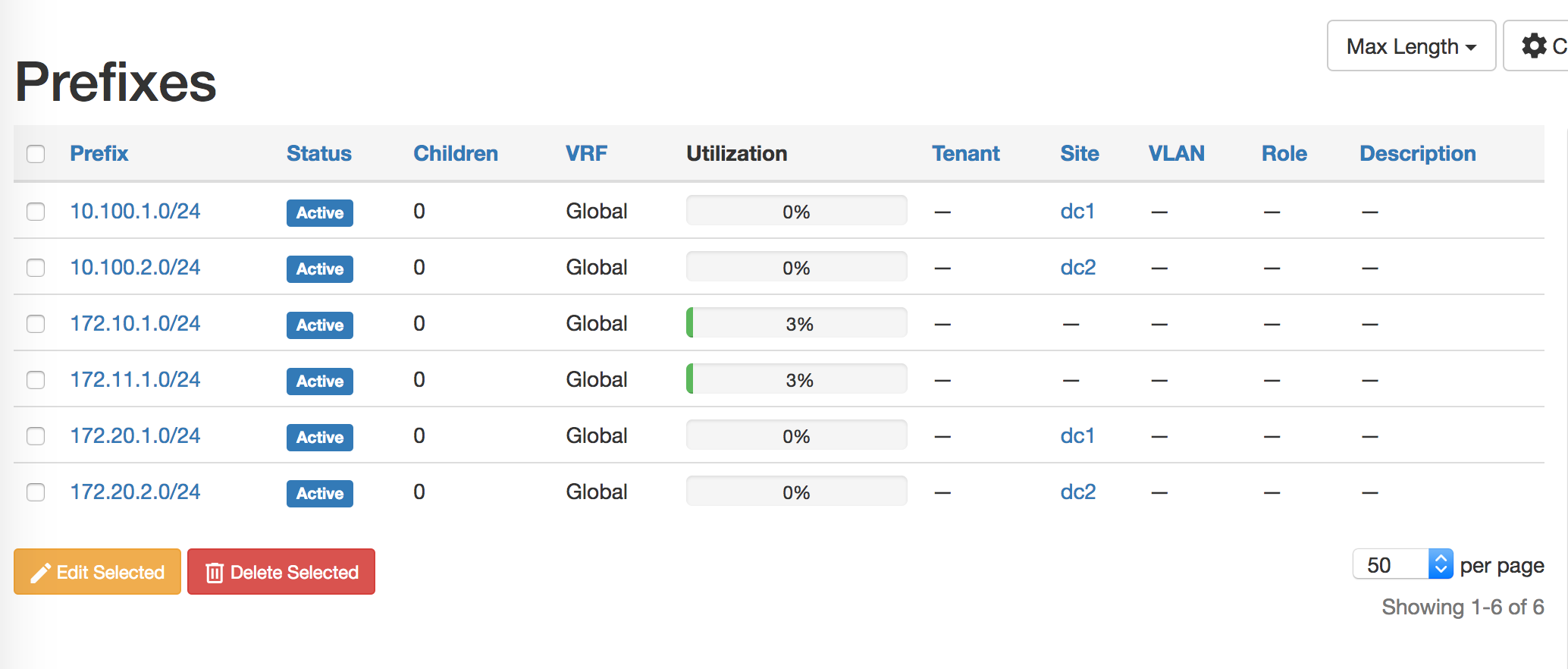Click the gear configure icon
1568x669 pixels.
point(1534,46)
